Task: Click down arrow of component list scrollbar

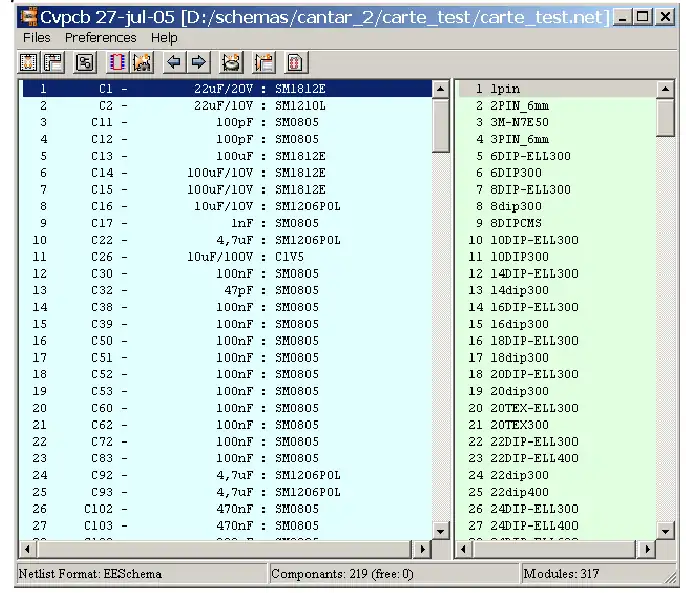Action: (x=441, y=531)
